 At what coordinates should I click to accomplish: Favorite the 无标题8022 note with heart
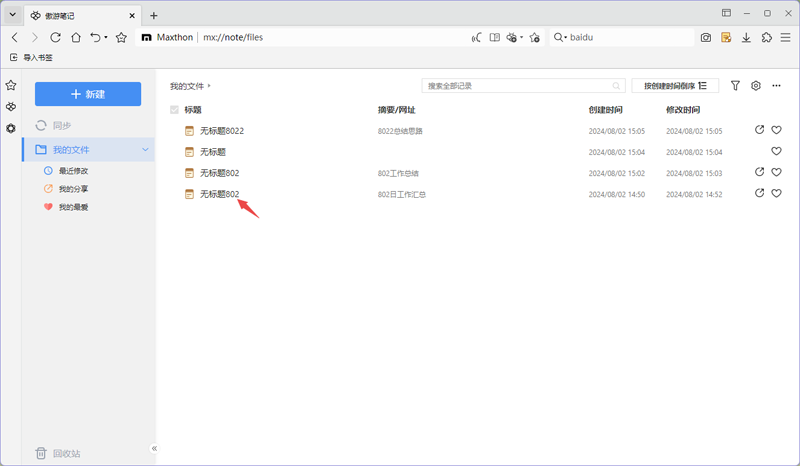776,130
